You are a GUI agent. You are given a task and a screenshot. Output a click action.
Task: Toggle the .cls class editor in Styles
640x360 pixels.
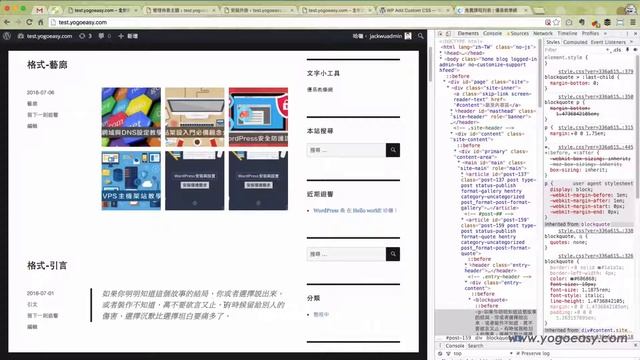tap(617, 50)
